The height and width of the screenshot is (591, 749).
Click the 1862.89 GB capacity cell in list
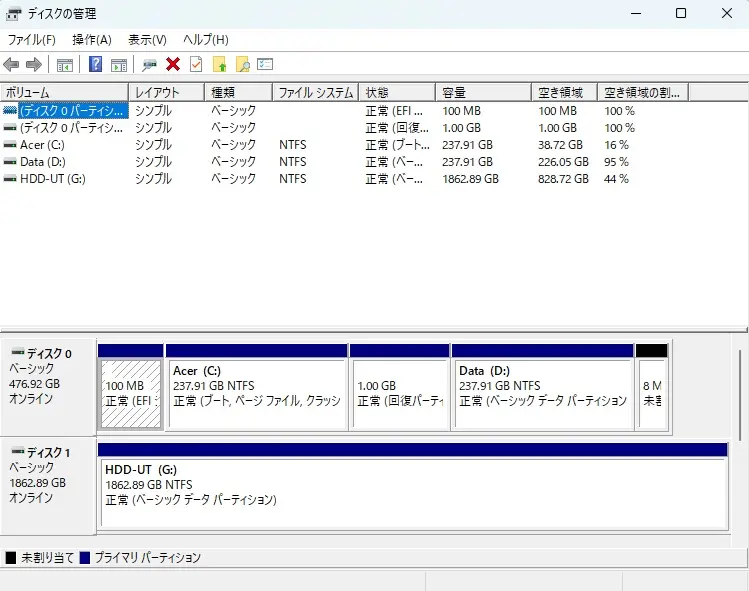click(471, 179)
